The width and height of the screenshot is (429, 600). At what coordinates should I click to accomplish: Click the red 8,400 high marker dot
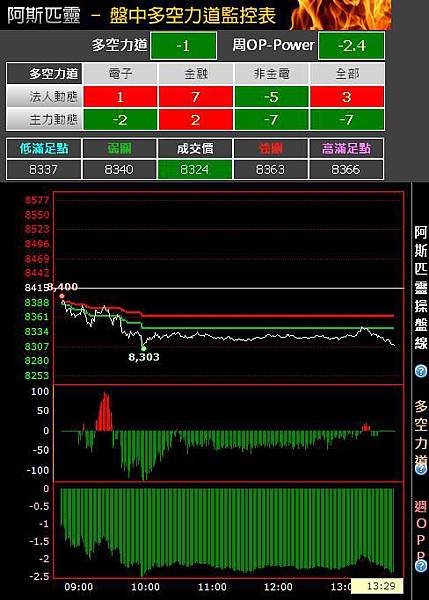click(x=62, y=296)
